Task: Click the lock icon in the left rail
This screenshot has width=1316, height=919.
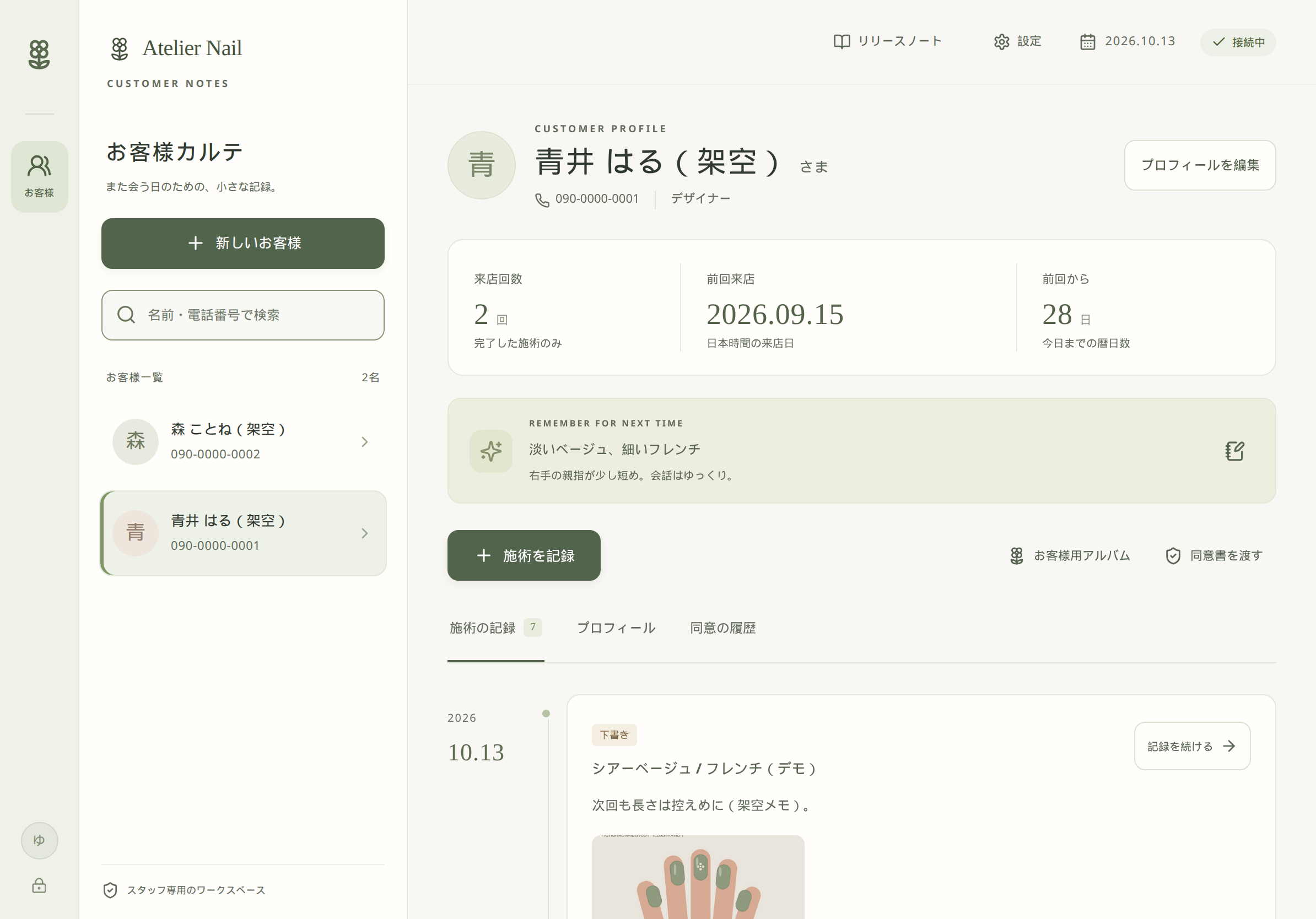Action: pyautogui.click(x=39, y=886)
